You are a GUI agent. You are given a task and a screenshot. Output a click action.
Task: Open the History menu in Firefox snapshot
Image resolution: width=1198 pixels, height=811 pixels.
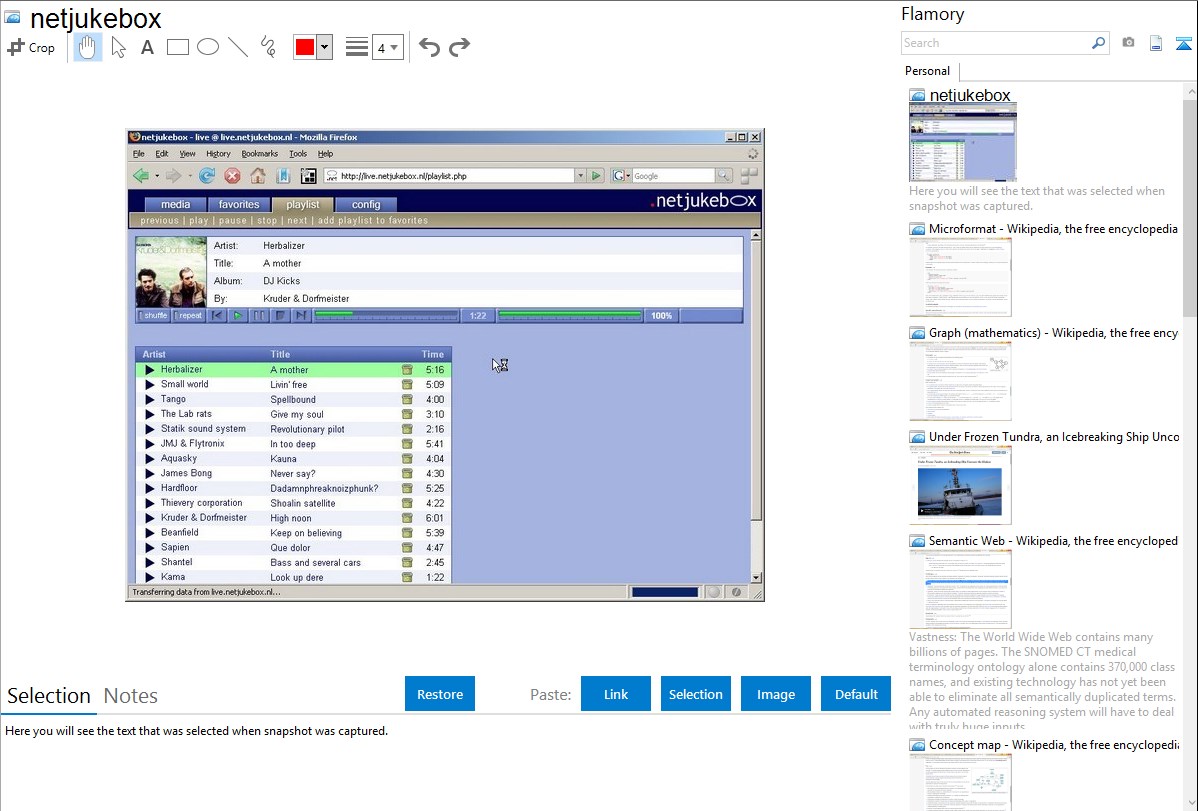[218, 154]
